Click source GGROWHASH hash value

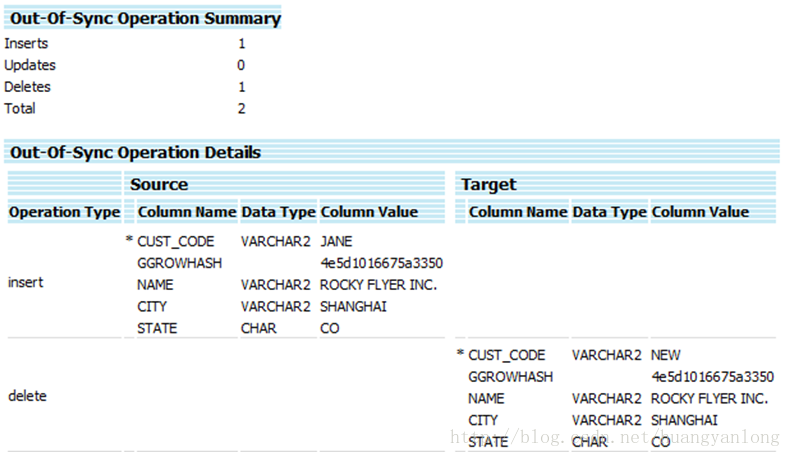tap(381, 263)
